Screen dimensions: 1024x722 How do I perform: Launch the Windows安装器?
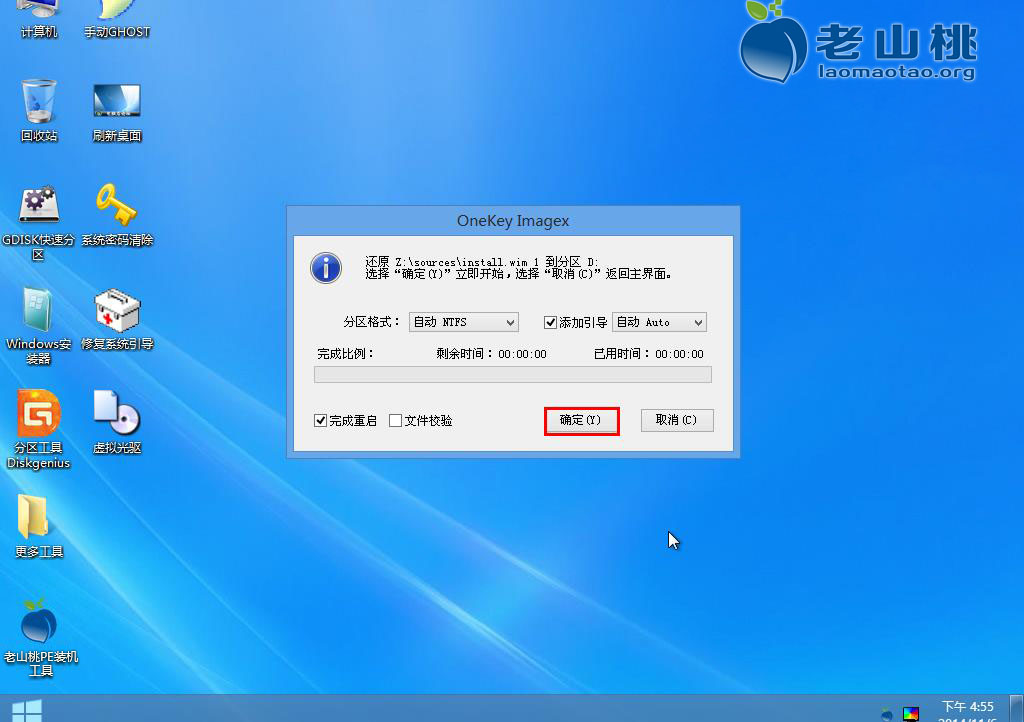click(38, 310)
